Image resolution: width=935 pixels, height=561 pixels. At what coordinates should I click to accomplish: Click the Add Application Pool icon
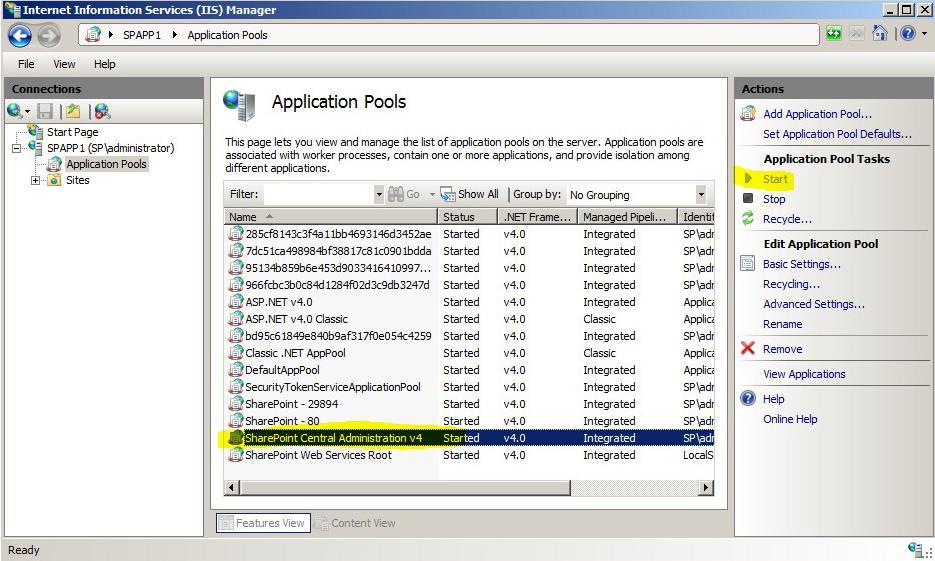click(748, 113)
